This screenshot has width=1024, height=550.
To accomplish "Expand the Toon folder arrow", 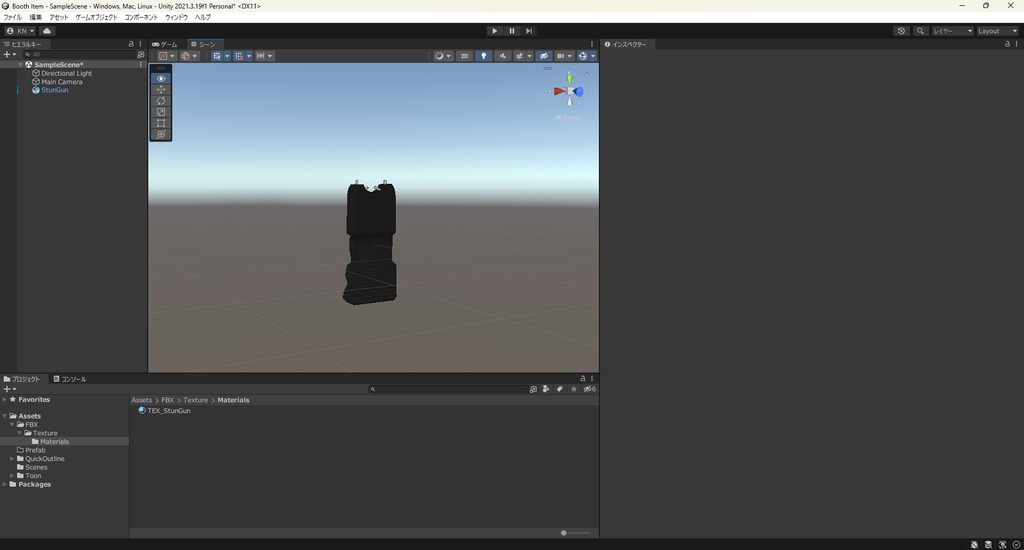I will point(12,476).
